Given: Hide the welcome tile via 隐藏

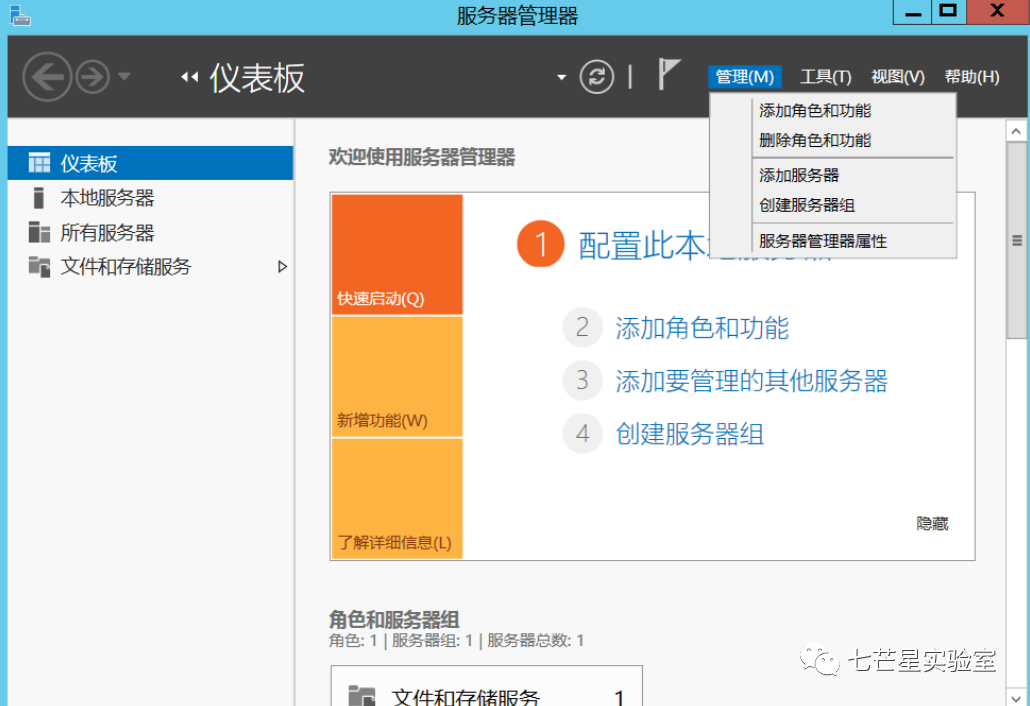Looking at the screenshot, I should (x=932, y=523).
